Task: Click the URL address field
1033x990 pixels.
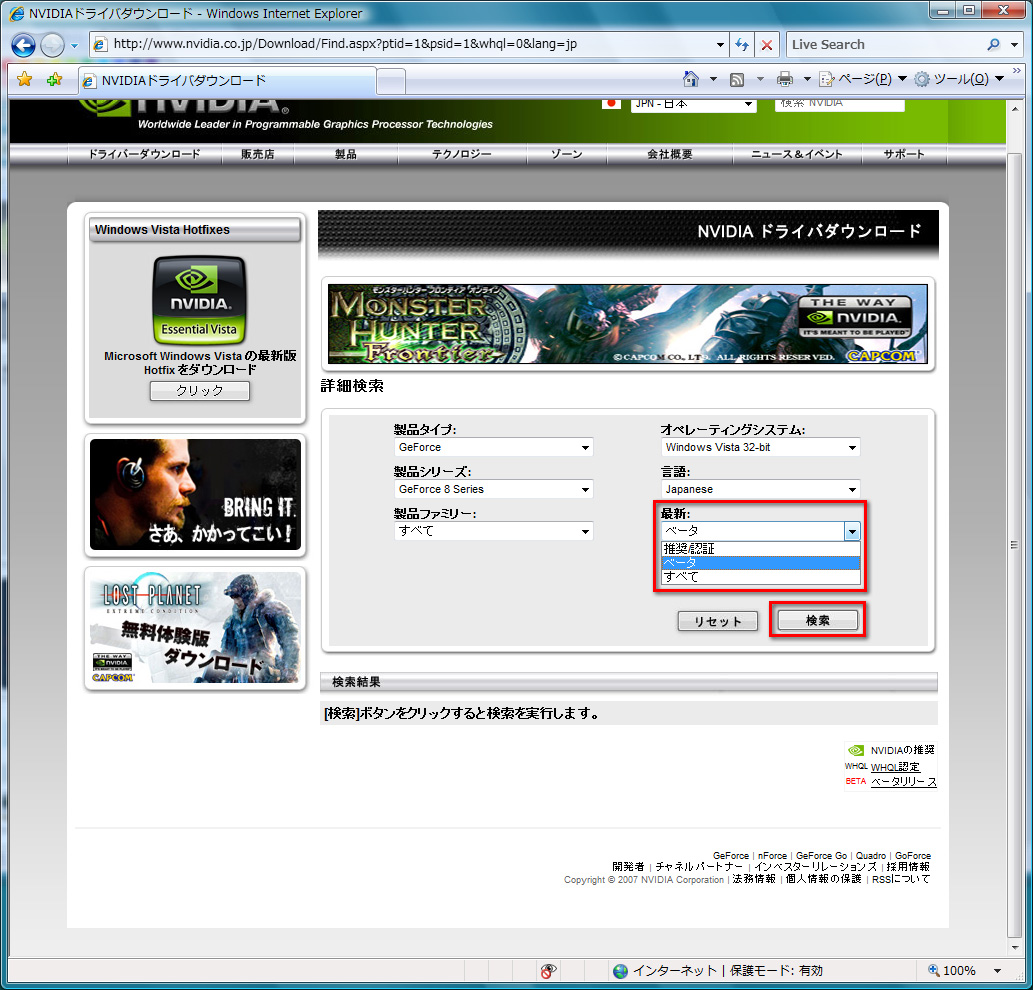Action: 408,44
